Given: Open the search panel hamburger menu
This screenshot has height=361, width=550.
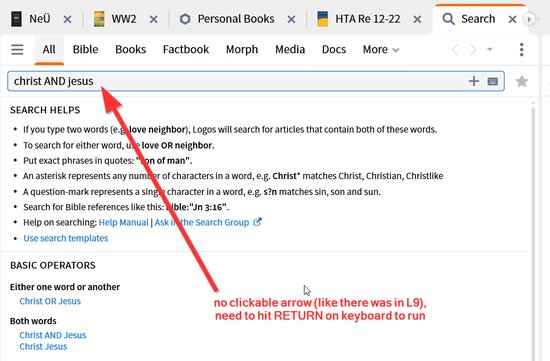Looking at the screenshot, I should coord(17,49).
